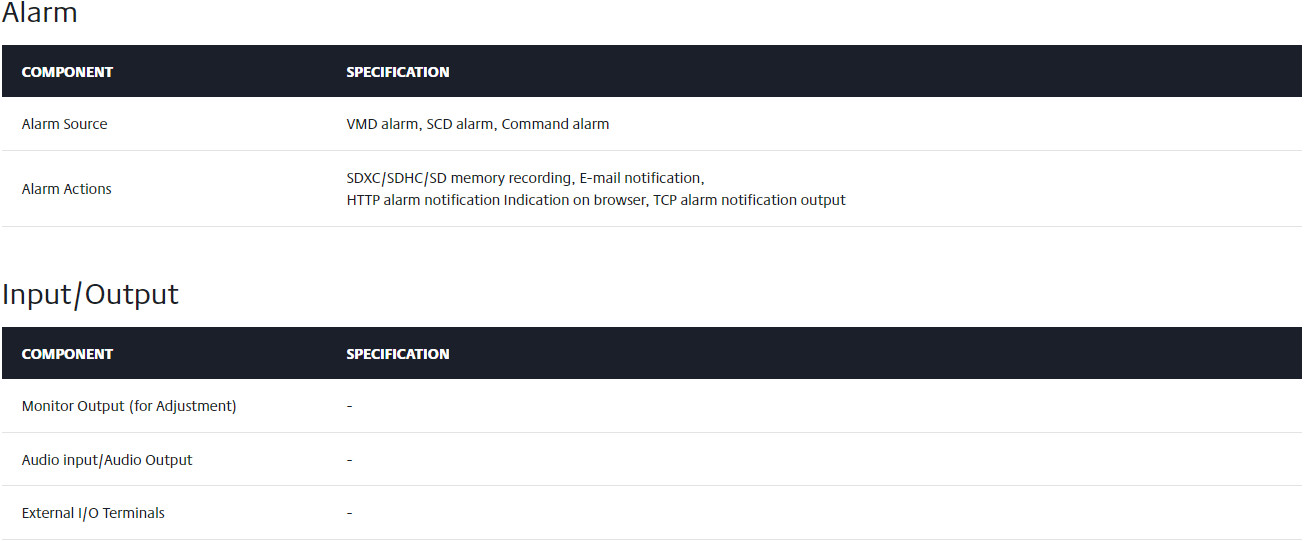This screenshot has width=1306, height=541.
Task: Click the Input/Output section heading
Action: coord(90,295)
